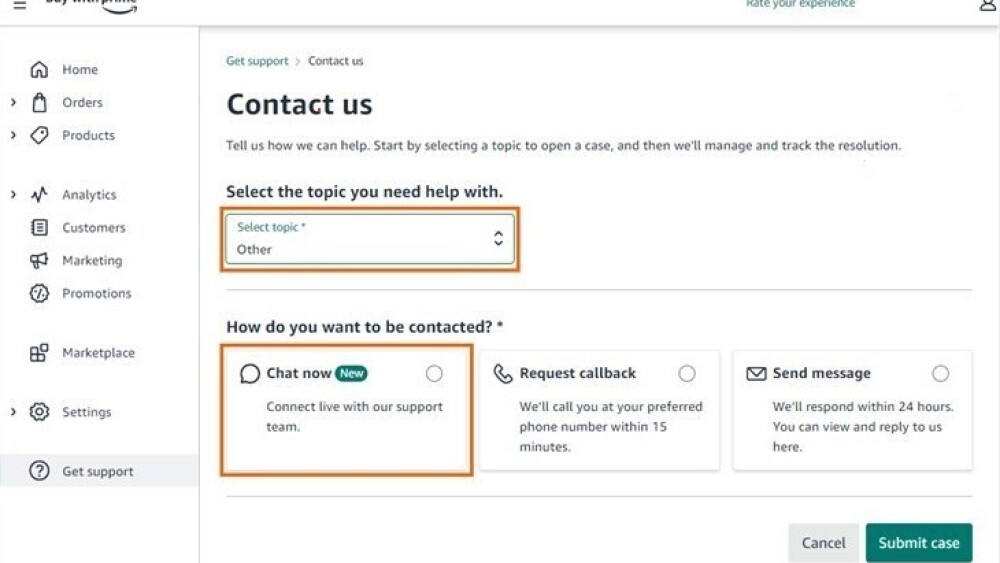This screenshot has width=1000, height=563.
Task: Expand the Orders submenu chevron
Action: click(13, 102)
